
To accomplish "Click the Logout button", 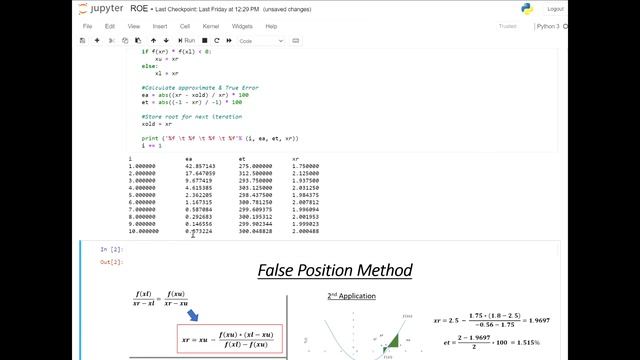I will (x=555, y=9).
